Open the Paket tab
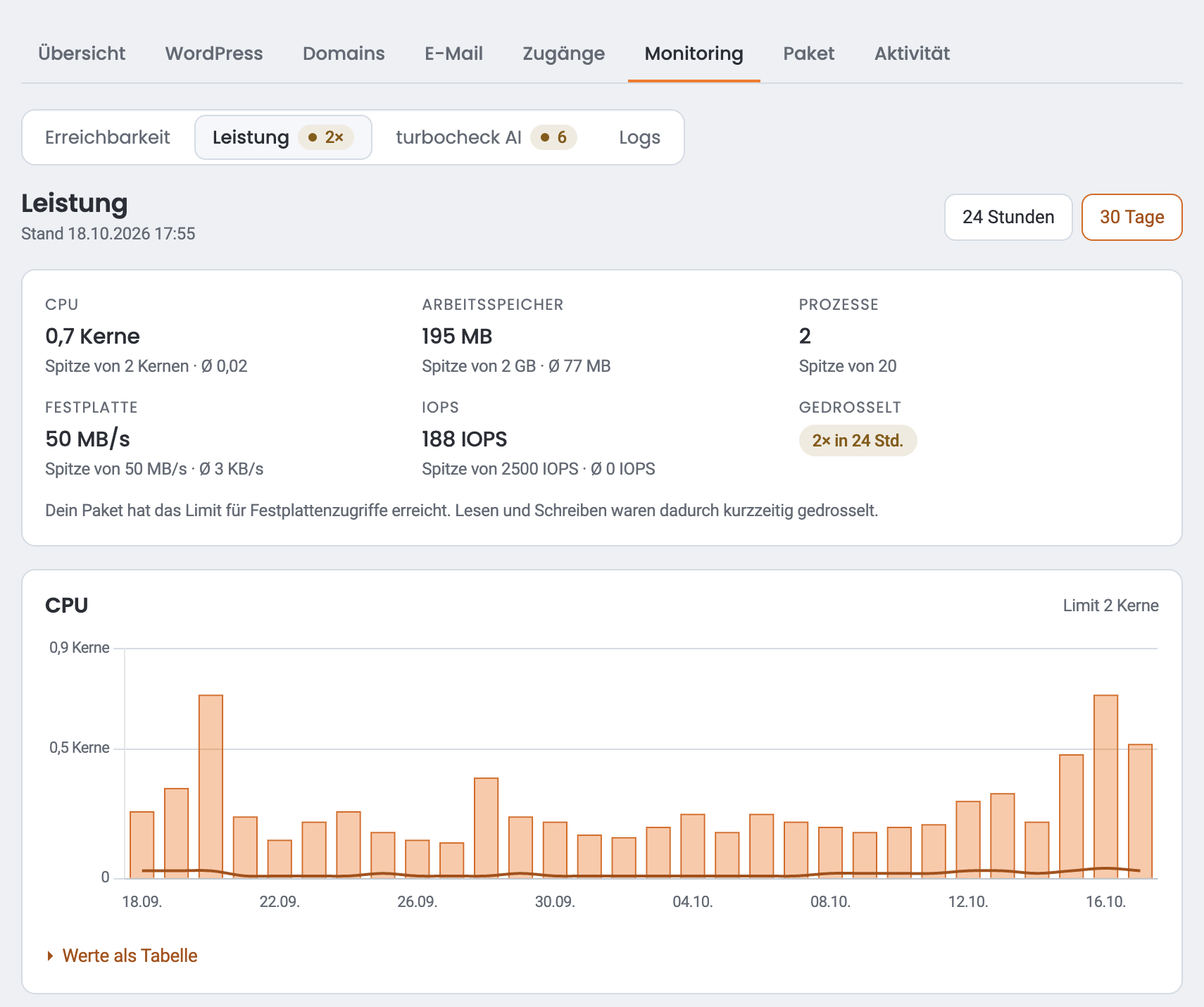The width and height of the screenshot is (1204, 1007). [808, 54]
